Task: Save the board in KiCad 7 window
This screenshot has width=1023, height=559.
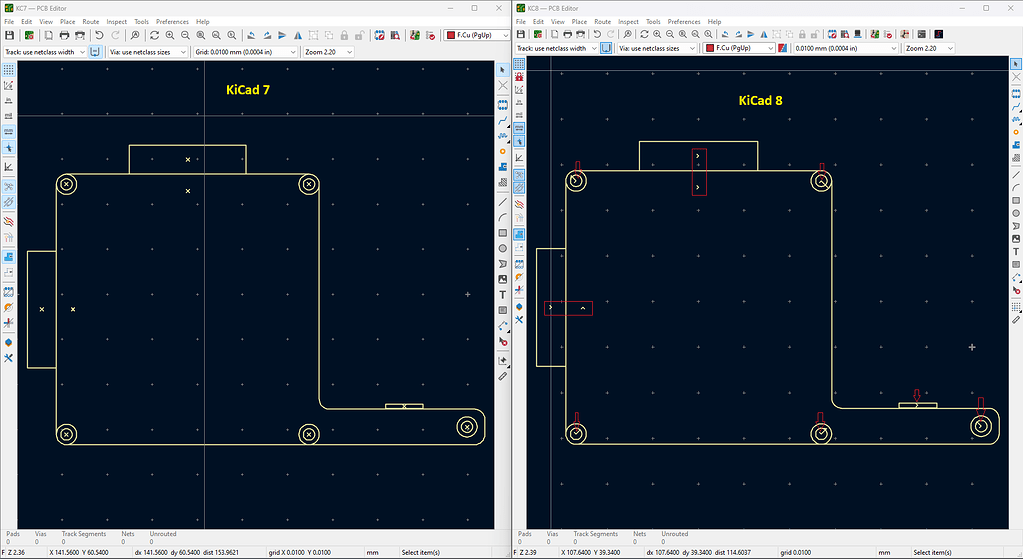Action: (x=9, y=35)
